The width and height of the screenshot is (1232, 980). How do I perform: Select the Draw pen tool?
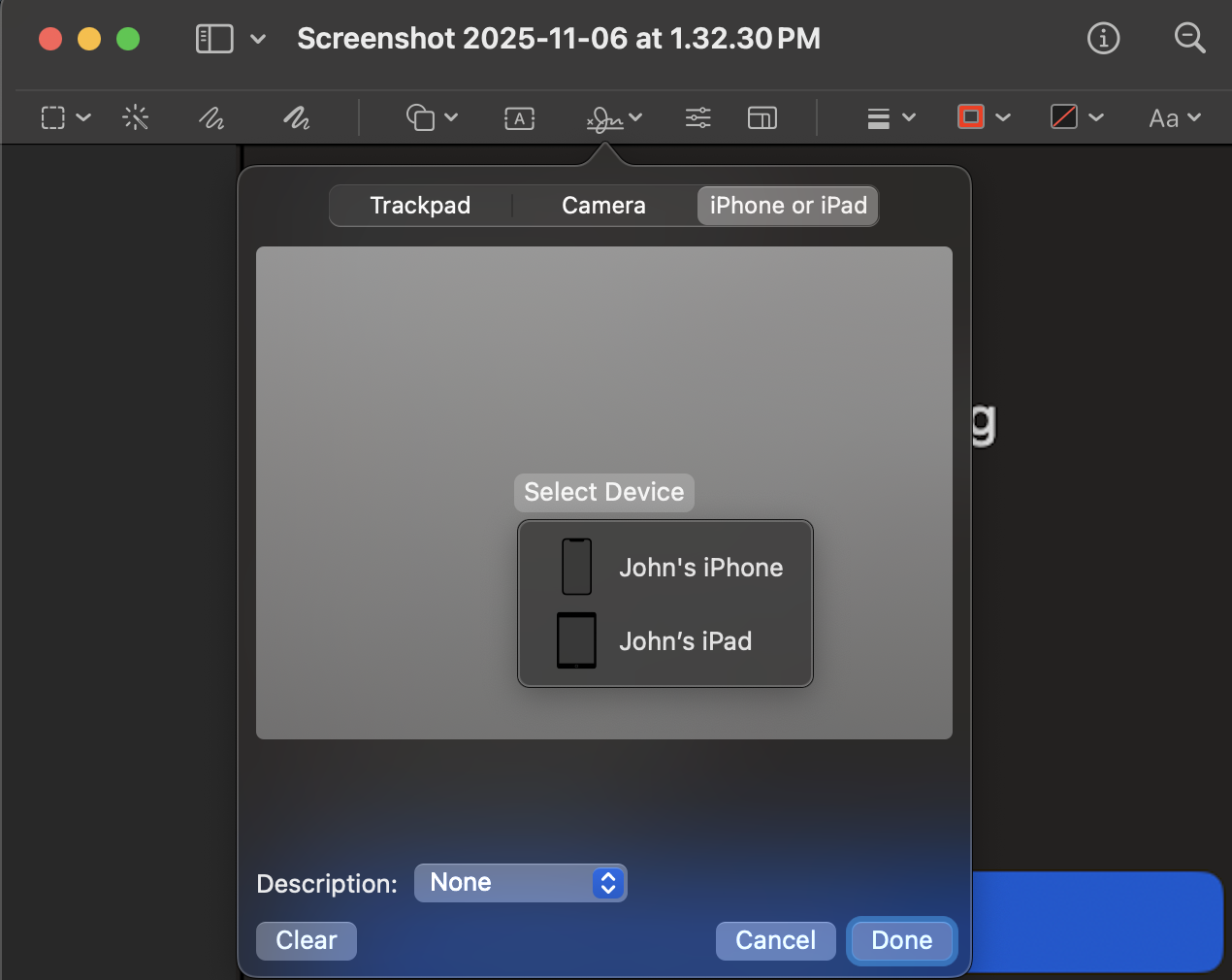pyautogui.click(x=296, y=118)
